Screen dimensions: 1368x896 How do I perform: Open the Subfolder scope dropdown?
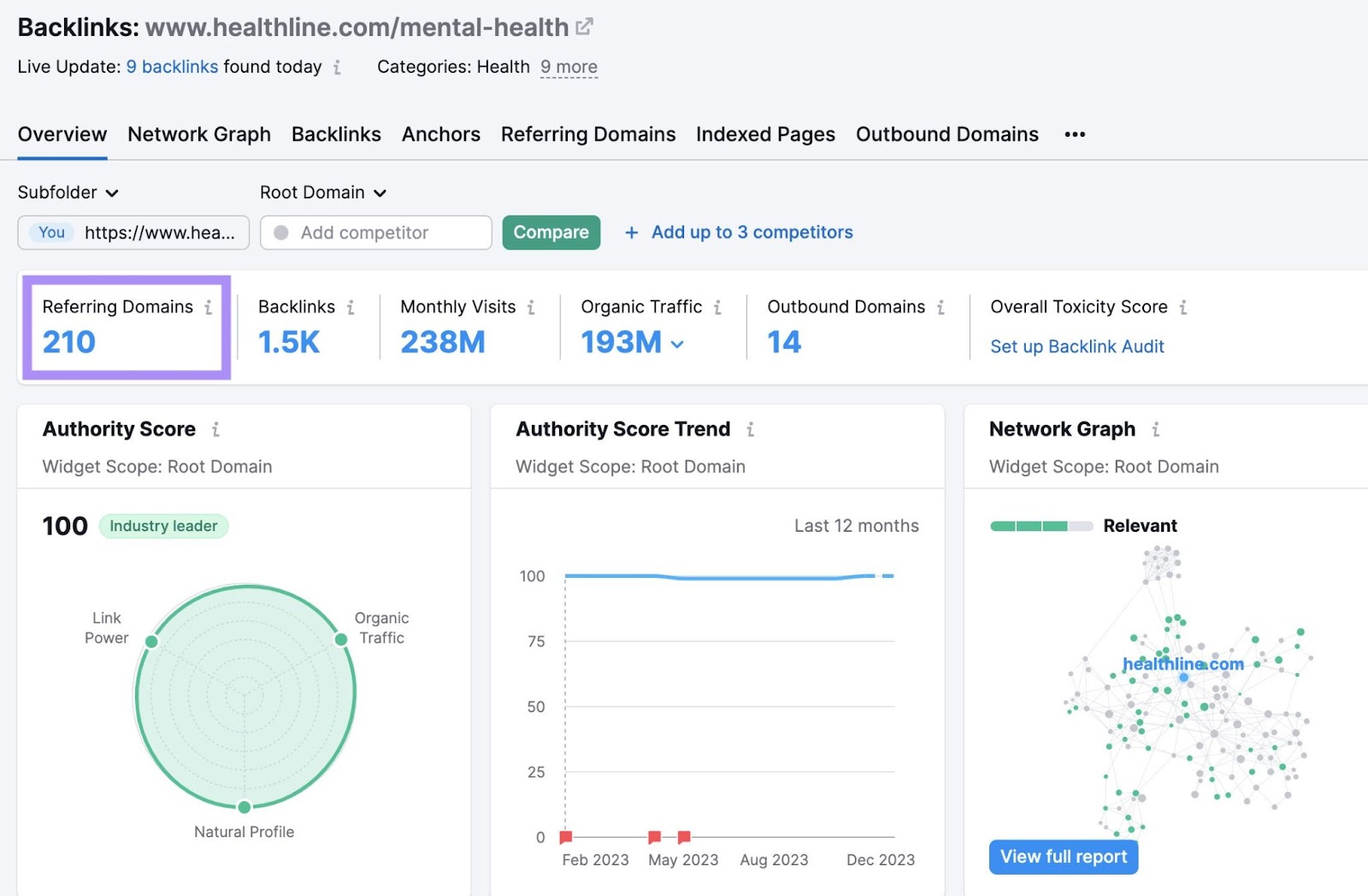coord(69,192)
